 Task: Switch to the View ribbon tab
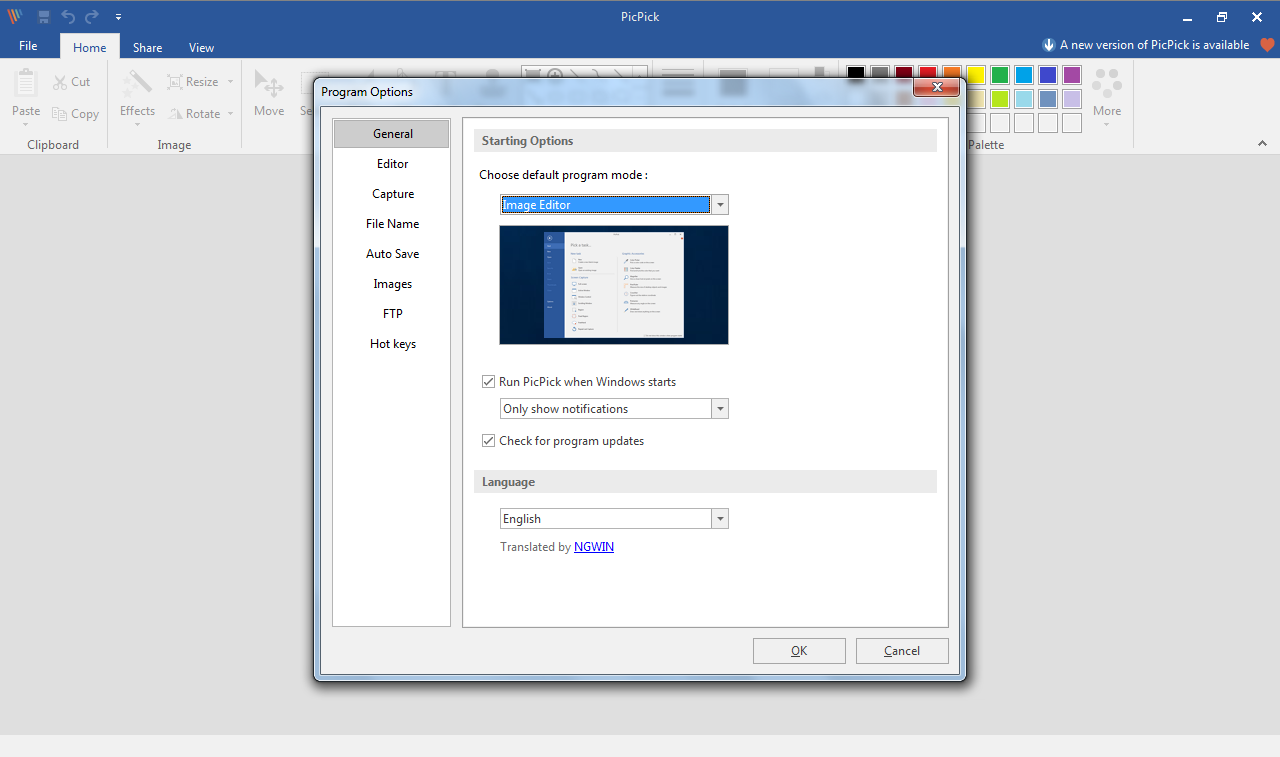[x=202, y=47]
